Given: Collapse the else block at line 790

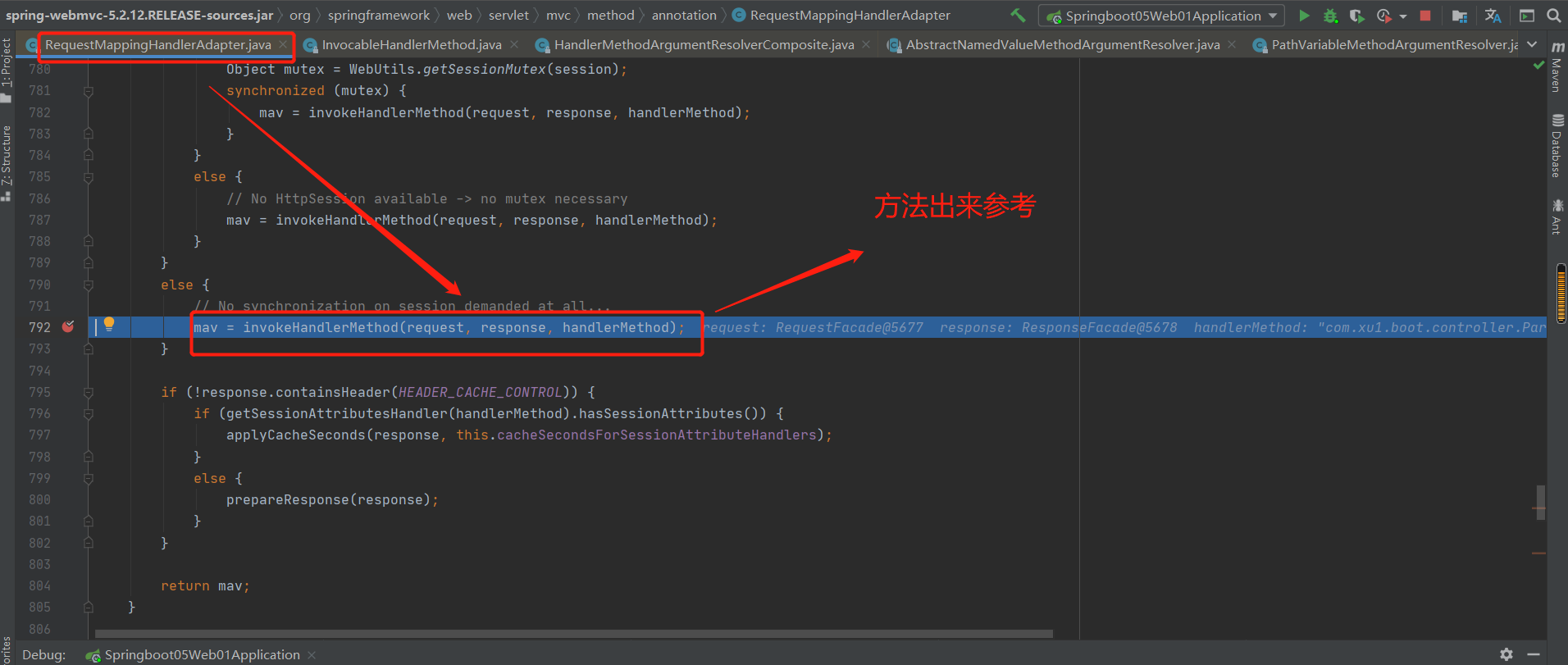Looking at the screenshot, I should pos(89,285).
